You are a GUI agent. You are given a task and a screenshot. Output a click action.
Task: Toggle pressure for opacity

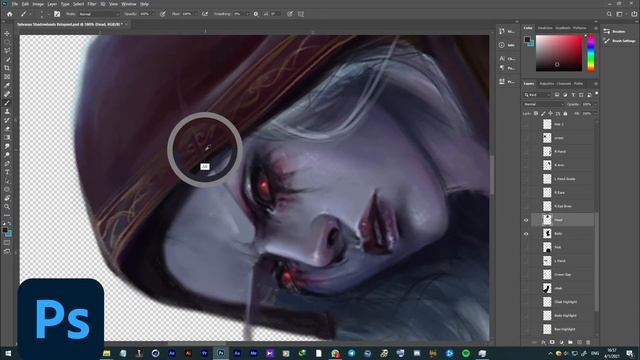(x=163, y=14)
